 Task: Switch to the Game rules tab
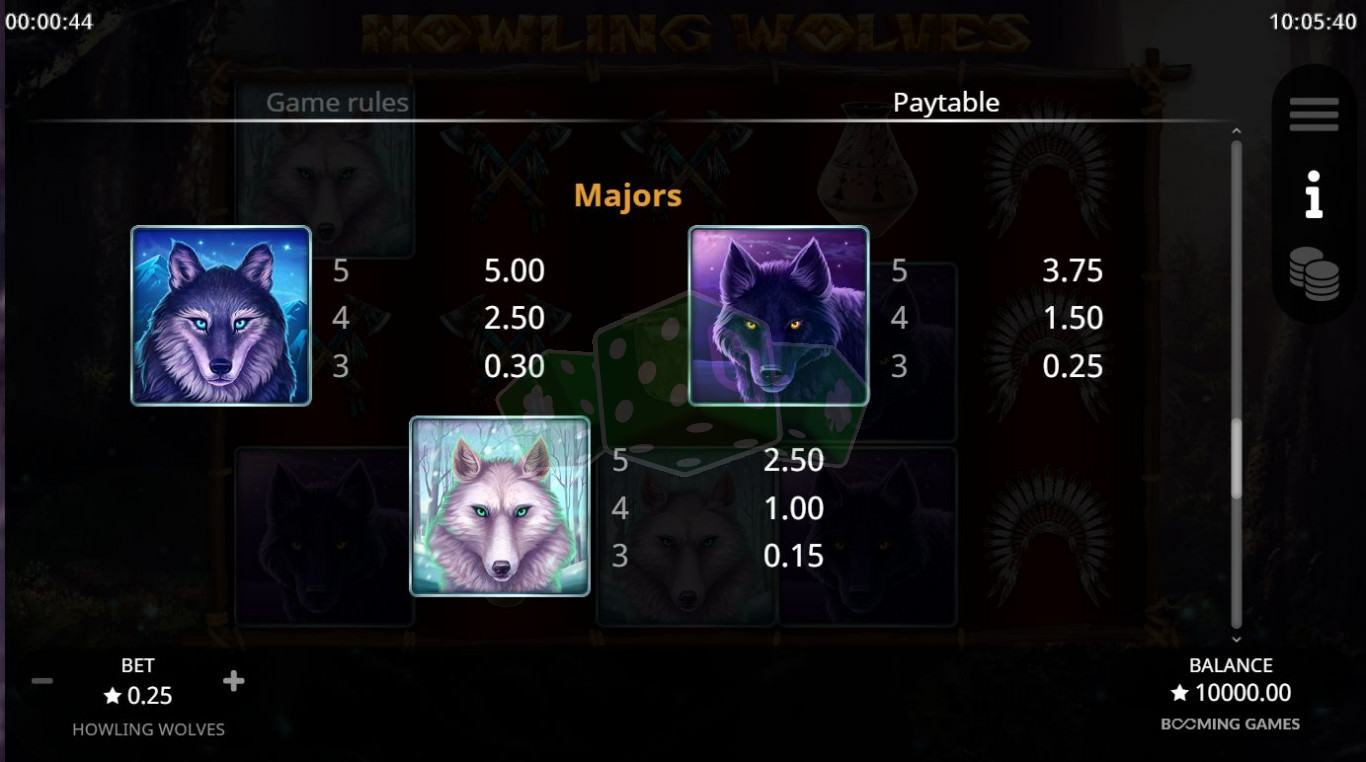[x=337, y=102]
